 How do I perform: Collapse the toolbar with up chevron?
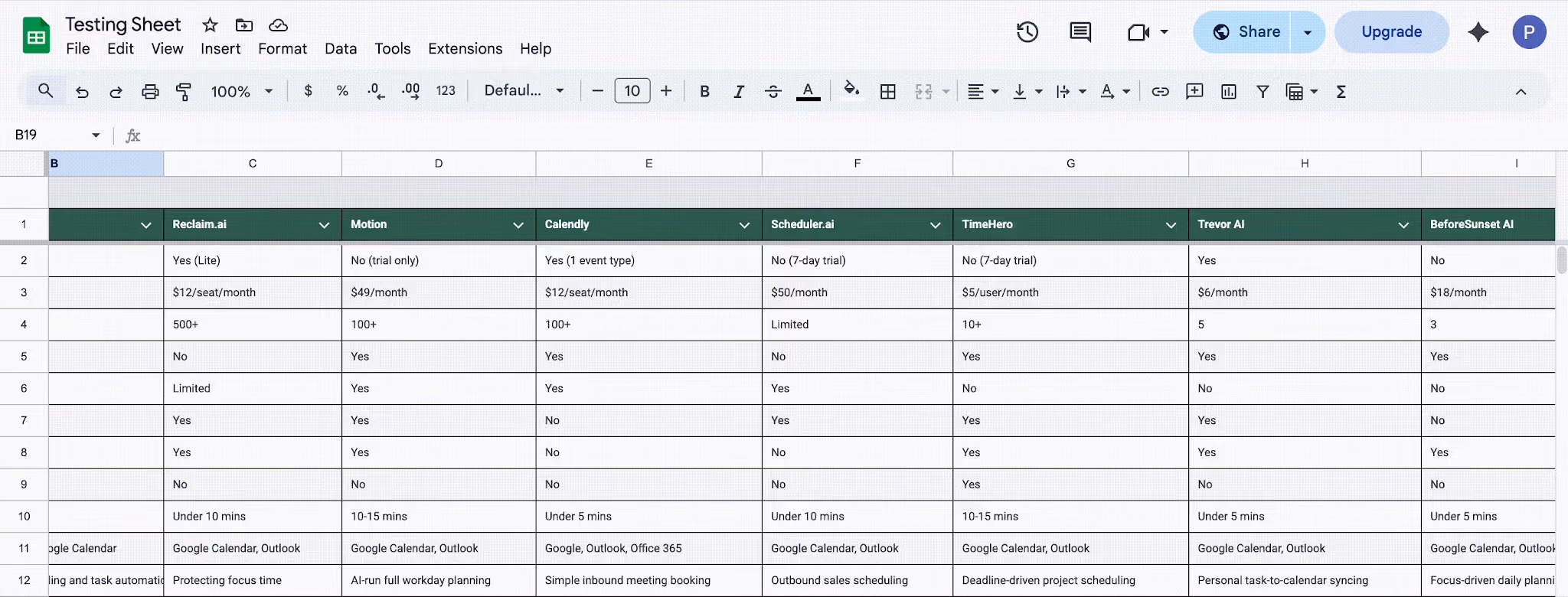(x=1521, y=92)
